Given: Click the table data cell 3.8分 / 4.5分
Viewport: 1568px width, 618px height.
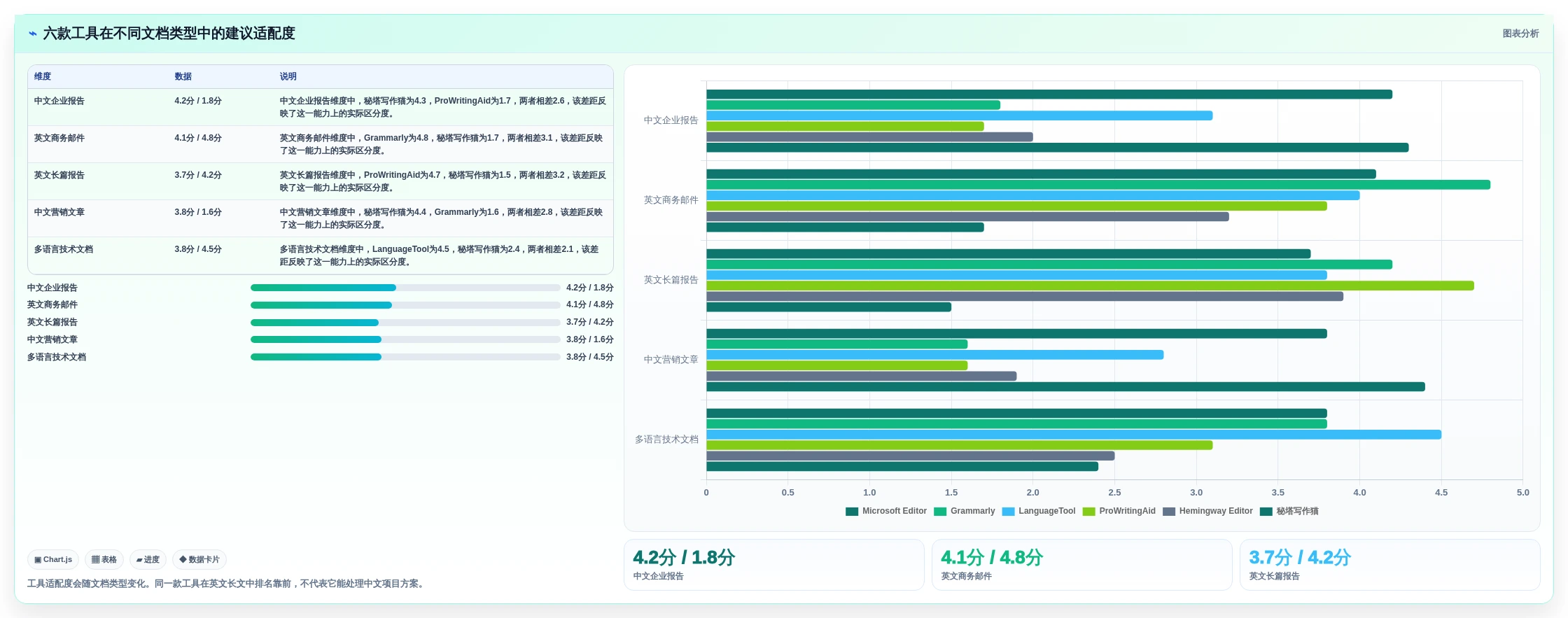Looking at the screenshot, I should click(x=198, y=250).
